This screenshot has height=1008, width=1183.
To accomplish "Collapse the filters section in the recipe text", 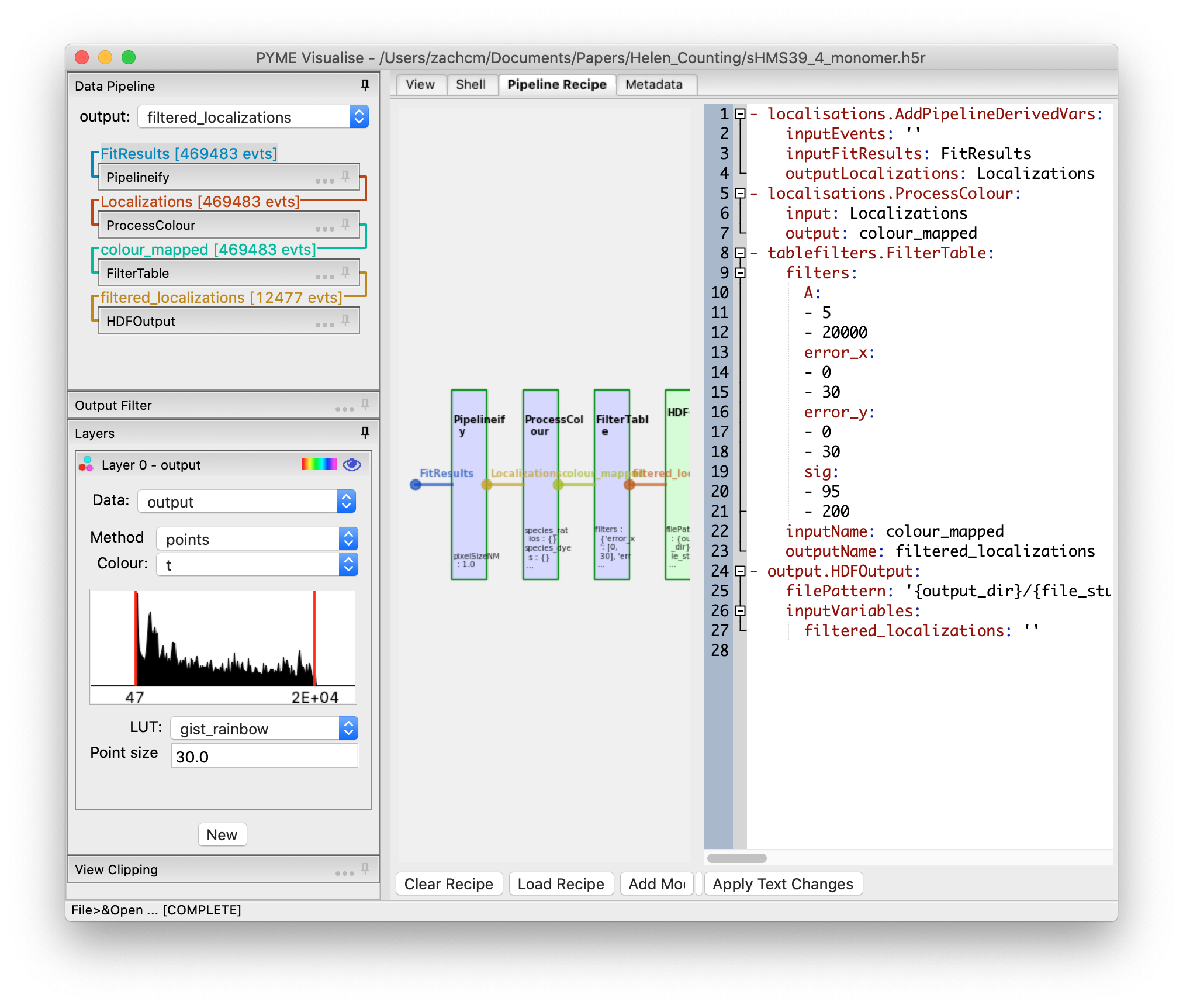I will coord(740,273).
